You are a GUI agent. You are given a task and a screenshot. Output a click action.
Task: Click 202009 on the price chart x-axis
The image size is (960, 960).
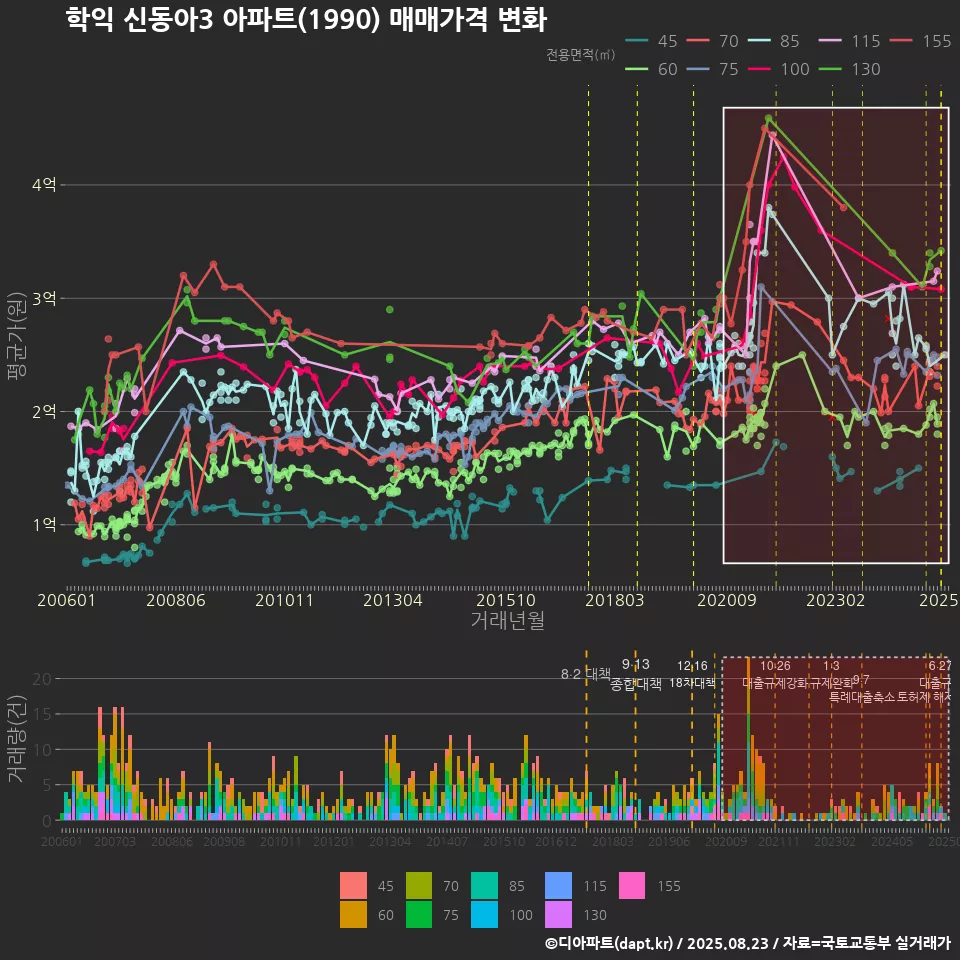pos(727,600)
